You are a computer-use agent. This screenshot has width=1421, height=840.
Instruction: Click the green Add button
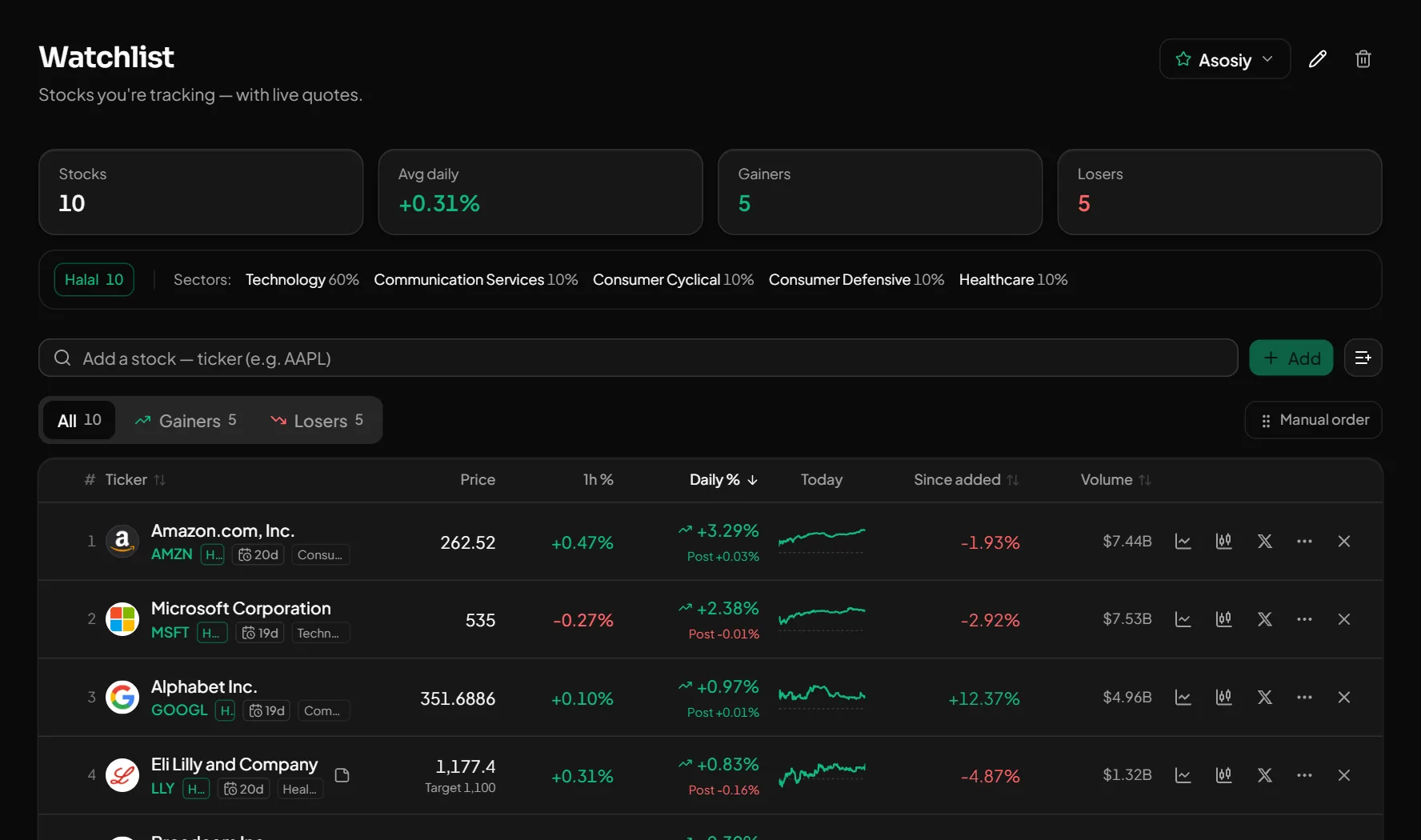tap(1291, 358)
